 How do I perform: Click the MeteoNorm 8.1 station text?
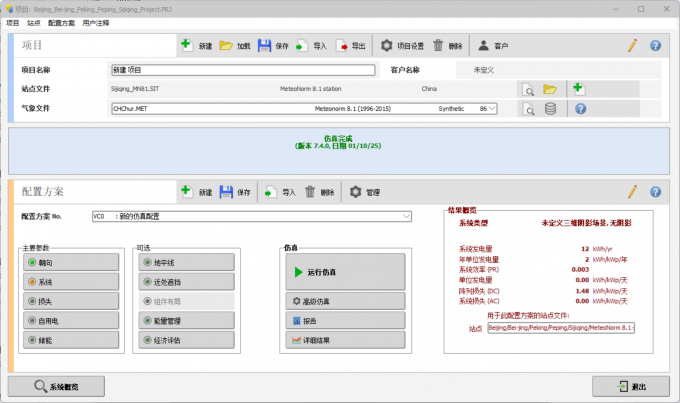[311, 88]
